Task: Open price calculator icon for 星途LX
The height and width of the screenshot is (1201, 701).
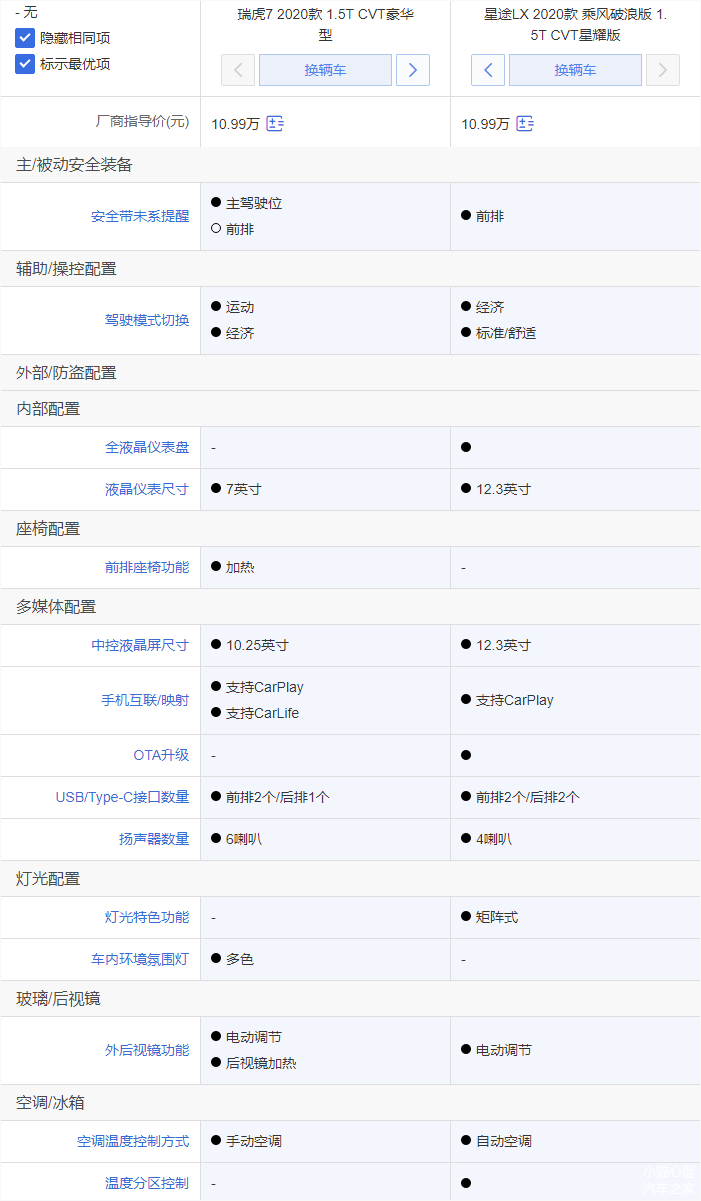Action: click(x=525, y=124)
